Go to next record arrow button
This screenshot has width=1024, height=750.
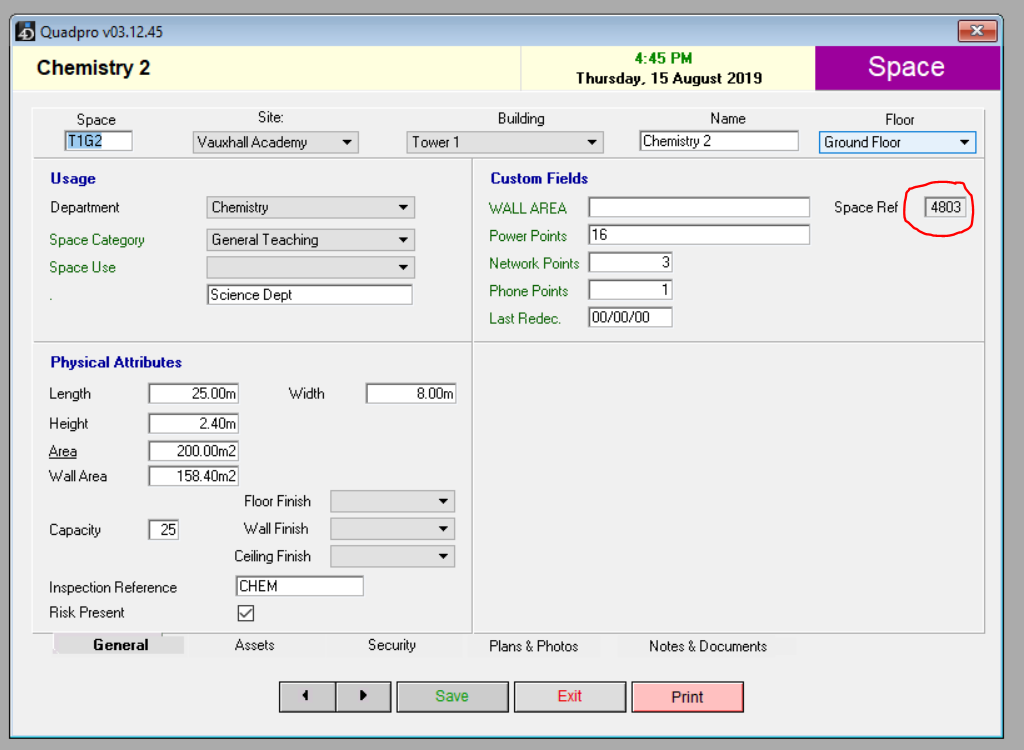[x=364, y=696]
